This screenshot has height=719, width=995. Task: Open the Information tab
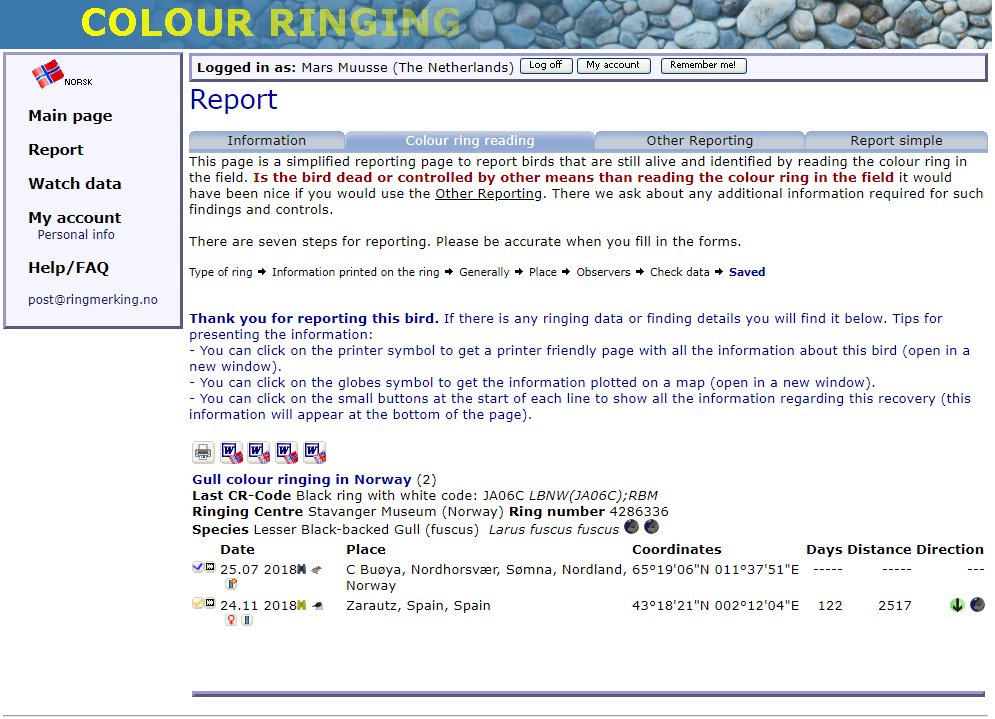click(267, 141)
